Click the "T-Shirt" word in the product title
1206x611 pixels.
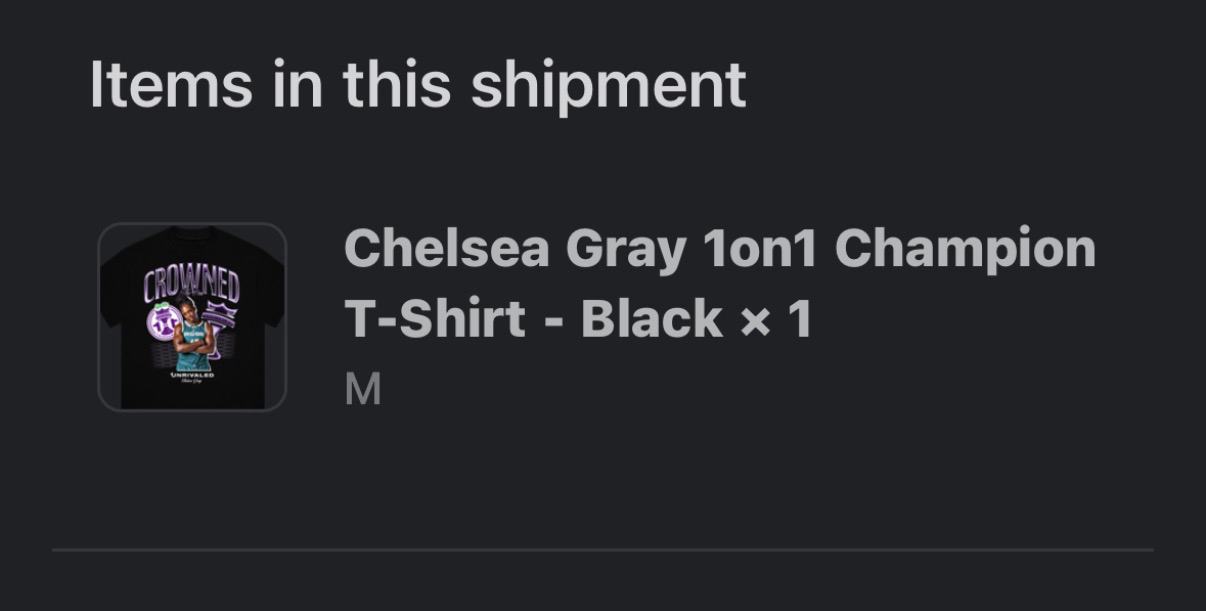point(435,319)
